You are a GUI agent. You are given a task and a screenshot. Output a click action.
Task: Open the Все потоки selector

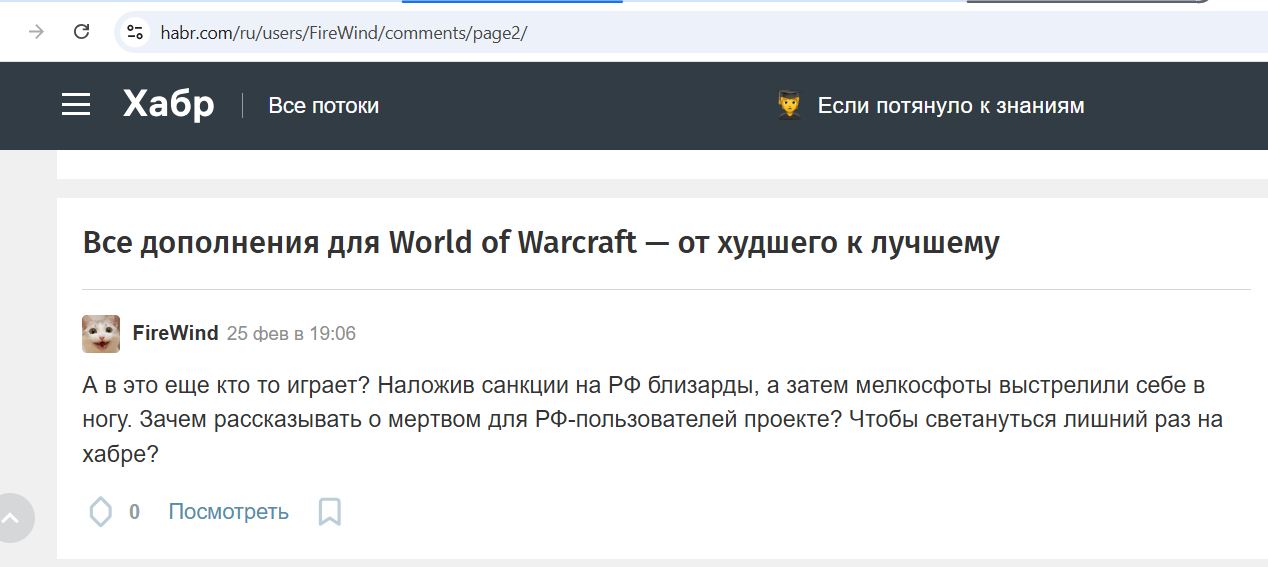tap(324, 105)
